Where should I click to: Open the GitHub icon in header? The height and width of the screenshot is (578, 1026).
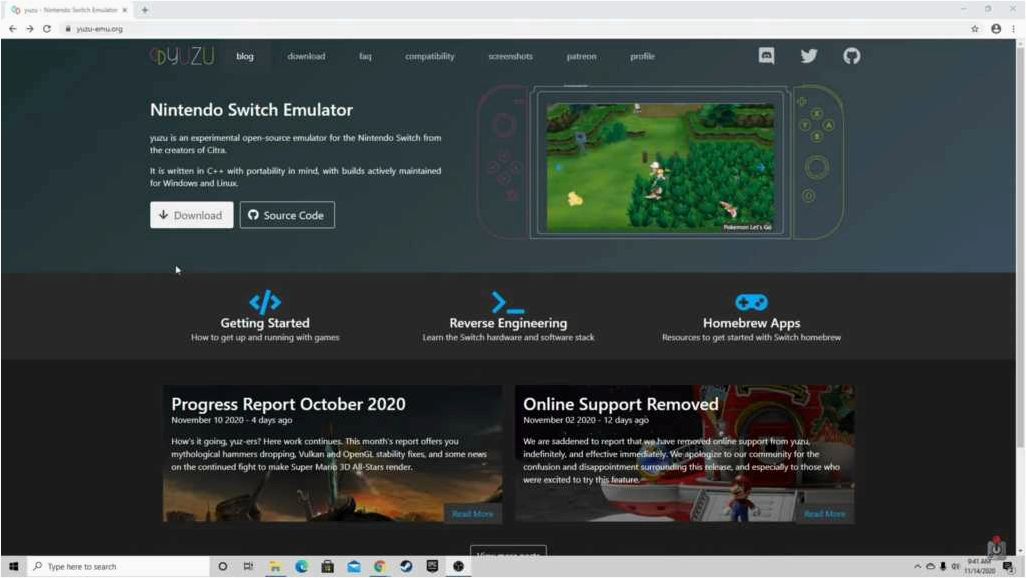tap(851, 56)
